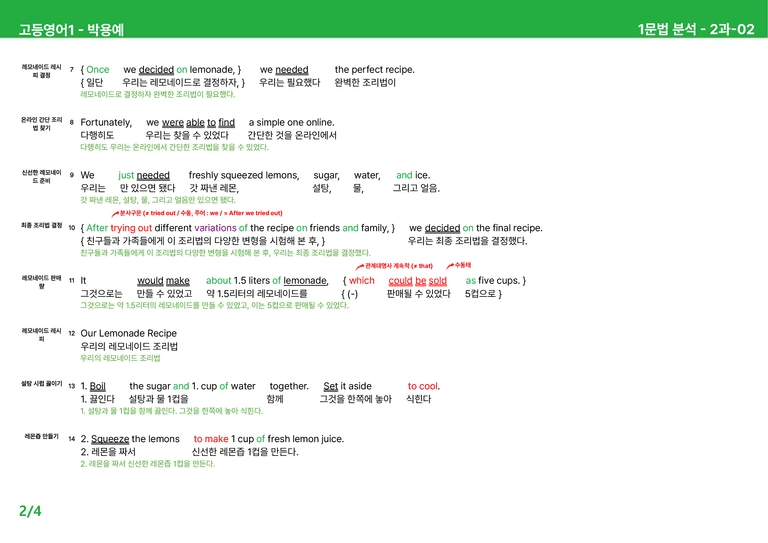Click the header label 1문법 분석 - 2과-02
768x543 pixels.
tap(696, 29)
